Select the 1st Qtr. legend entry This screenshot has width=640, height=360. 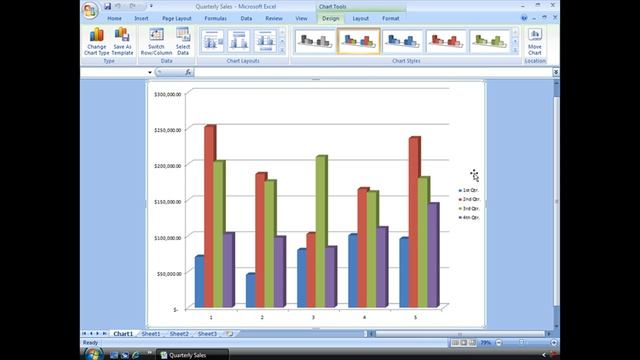tap(469, 190)
